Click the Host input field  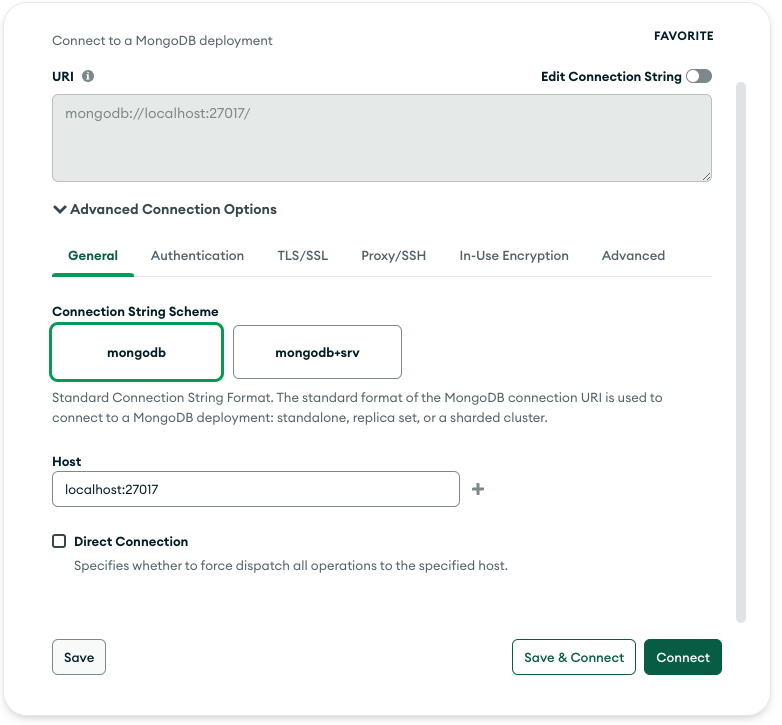pos(256,489)
